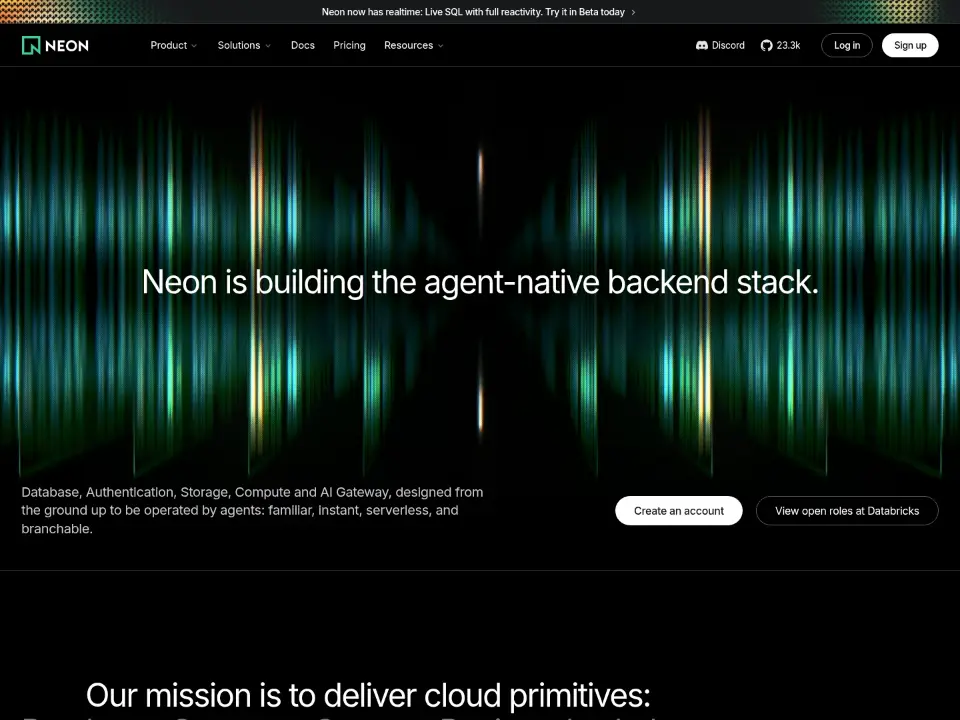This screenshot has width=960, height=720.
Task: Go to Docs page
Action: coord(302,45)
